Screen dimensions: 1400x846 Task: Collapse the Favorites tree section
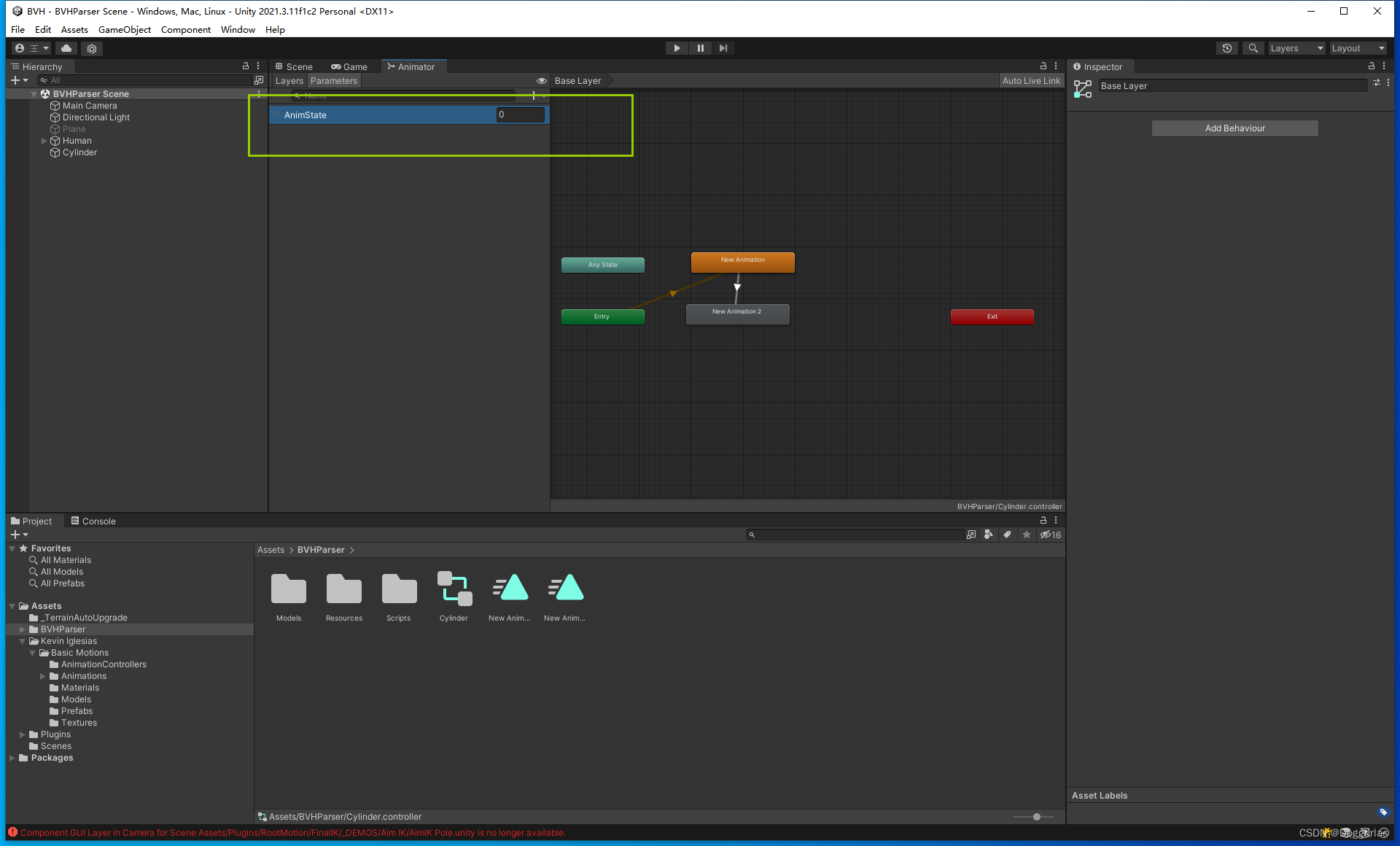point(12,548)
